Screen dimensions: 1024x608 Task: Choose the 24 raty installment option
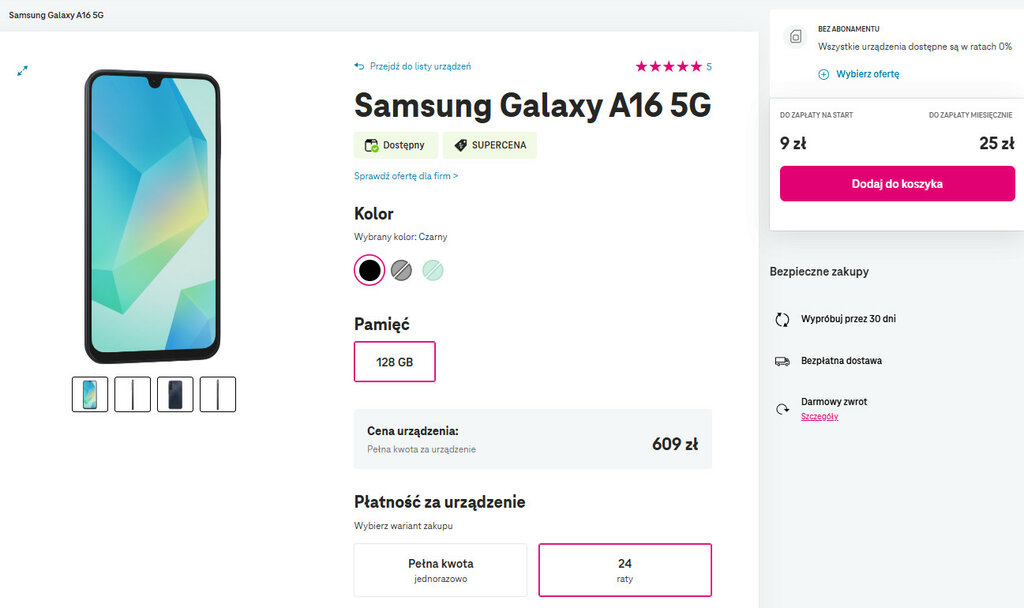click(625, 570)
